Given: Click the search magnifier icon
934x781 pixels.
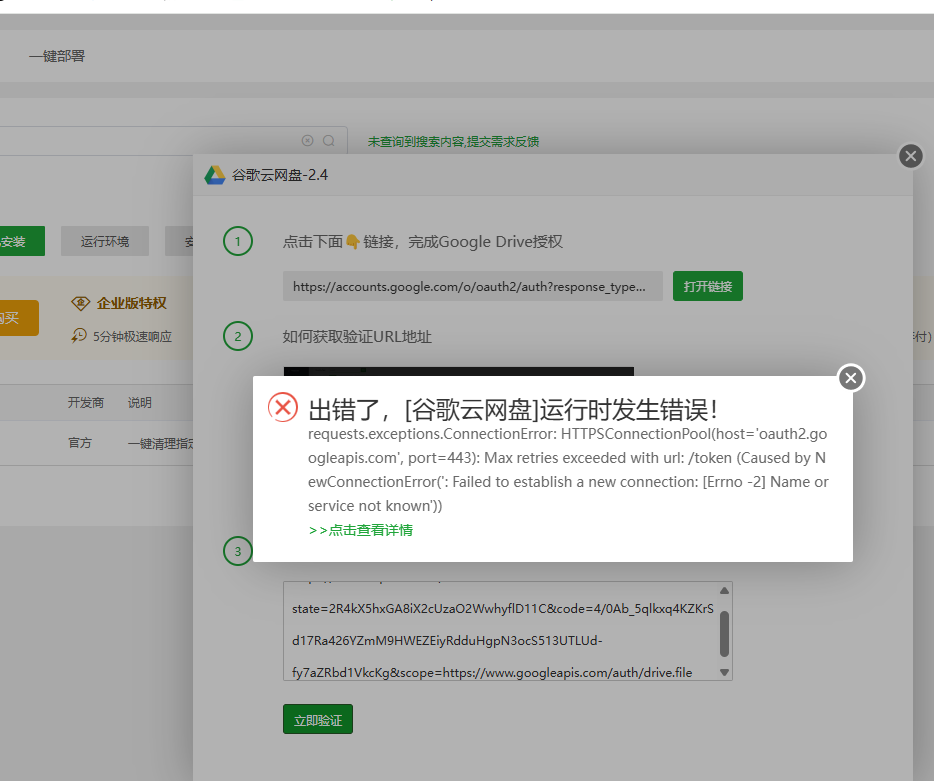Looking at the screenshot, I should click(x=329, y=141).
